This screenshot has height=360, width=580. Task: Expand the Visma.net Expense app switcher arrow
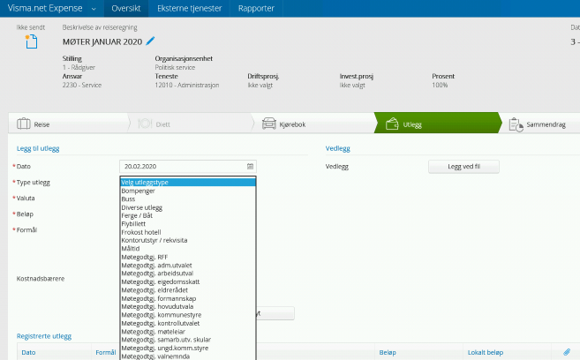[x=94, y=9]
